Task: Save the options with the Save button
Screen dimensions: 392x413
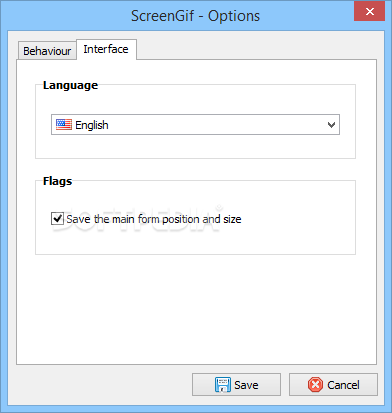Action: click(236, 385)
